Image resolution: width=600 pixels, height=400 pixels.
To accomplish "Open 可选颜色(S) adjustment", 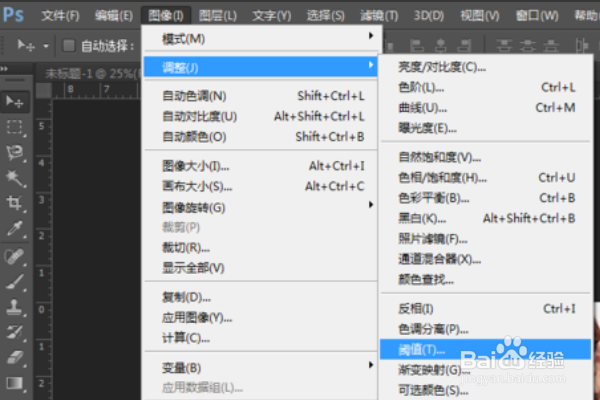I will (486, 390).
